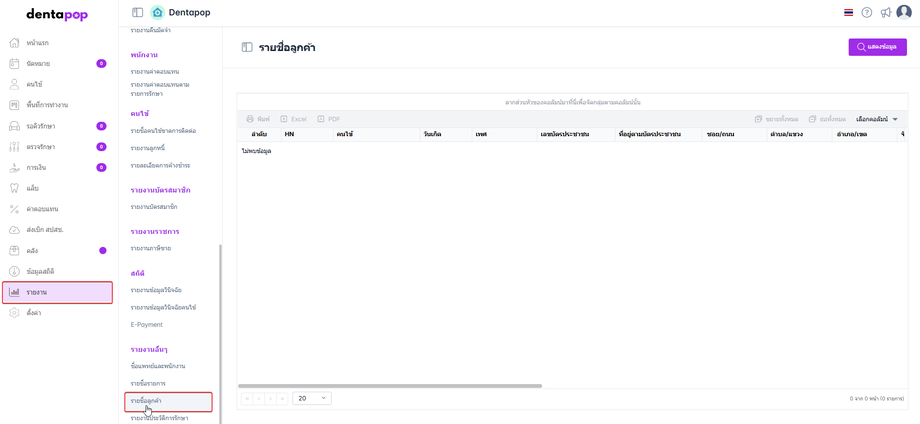920x424 pixels.
Task: Click the panel icon beside รายชื่อลูกค้า title
Action: (247, 48)
